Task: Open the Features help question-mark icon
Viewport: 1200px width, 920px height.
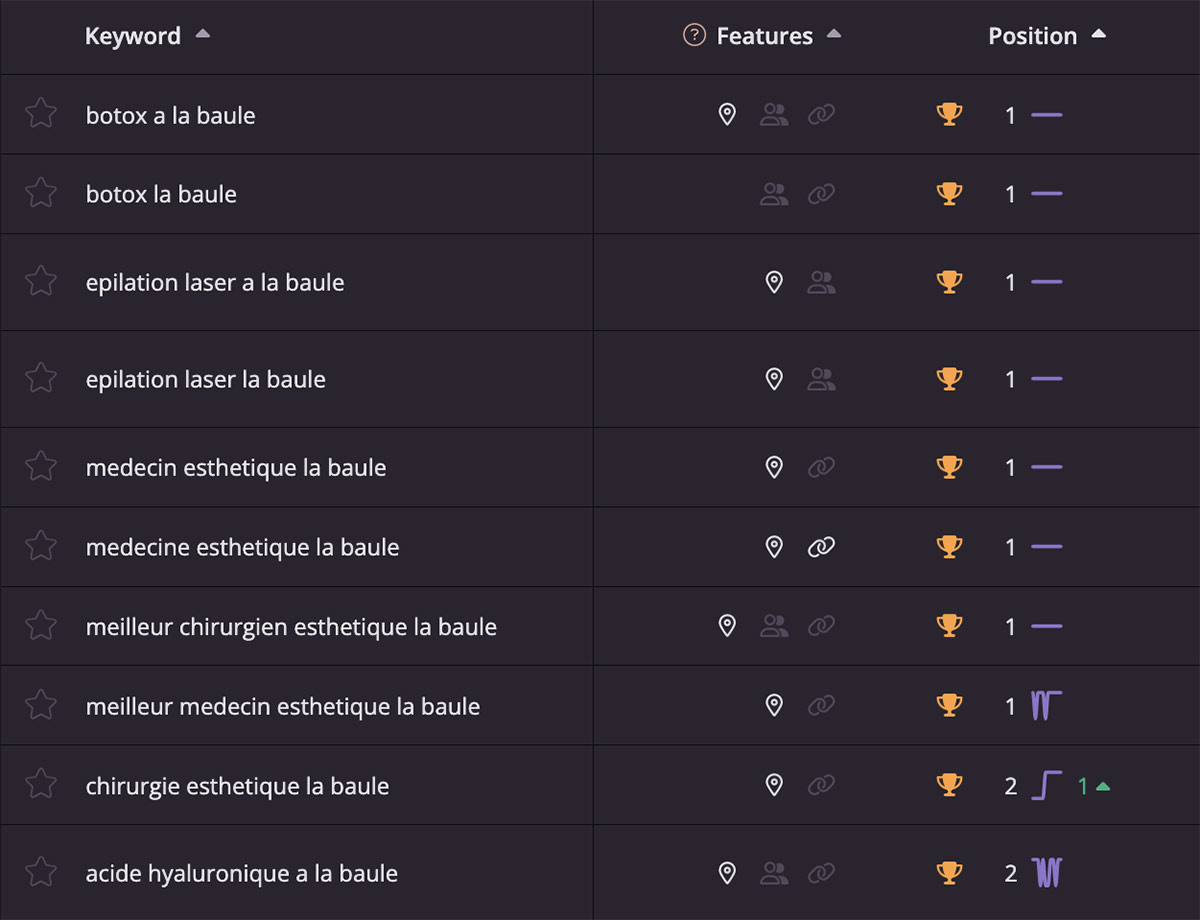Action: pos(694,35)
